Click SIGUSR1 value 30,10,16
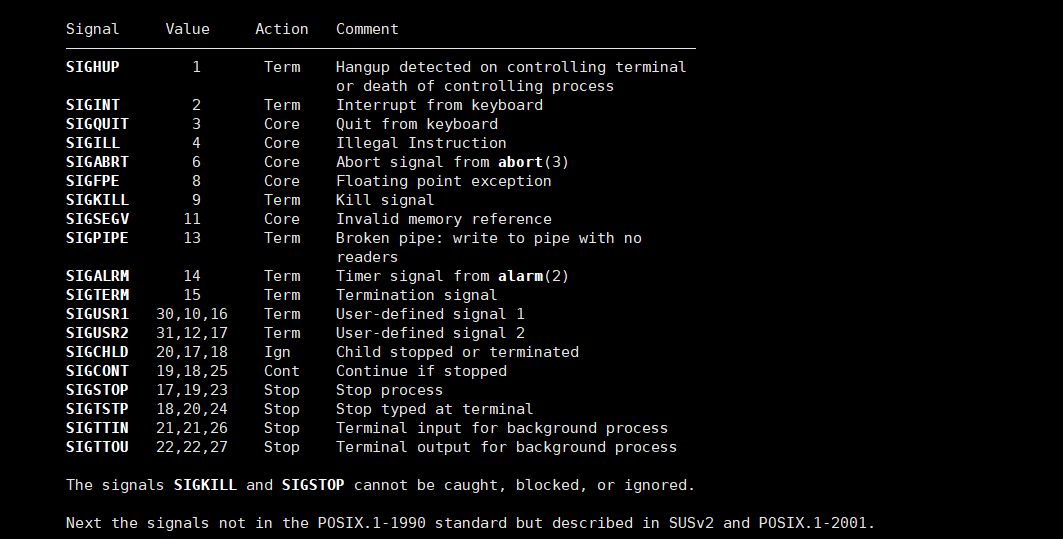This screenshot has width=1063, height=539. [x=192, y=314]
